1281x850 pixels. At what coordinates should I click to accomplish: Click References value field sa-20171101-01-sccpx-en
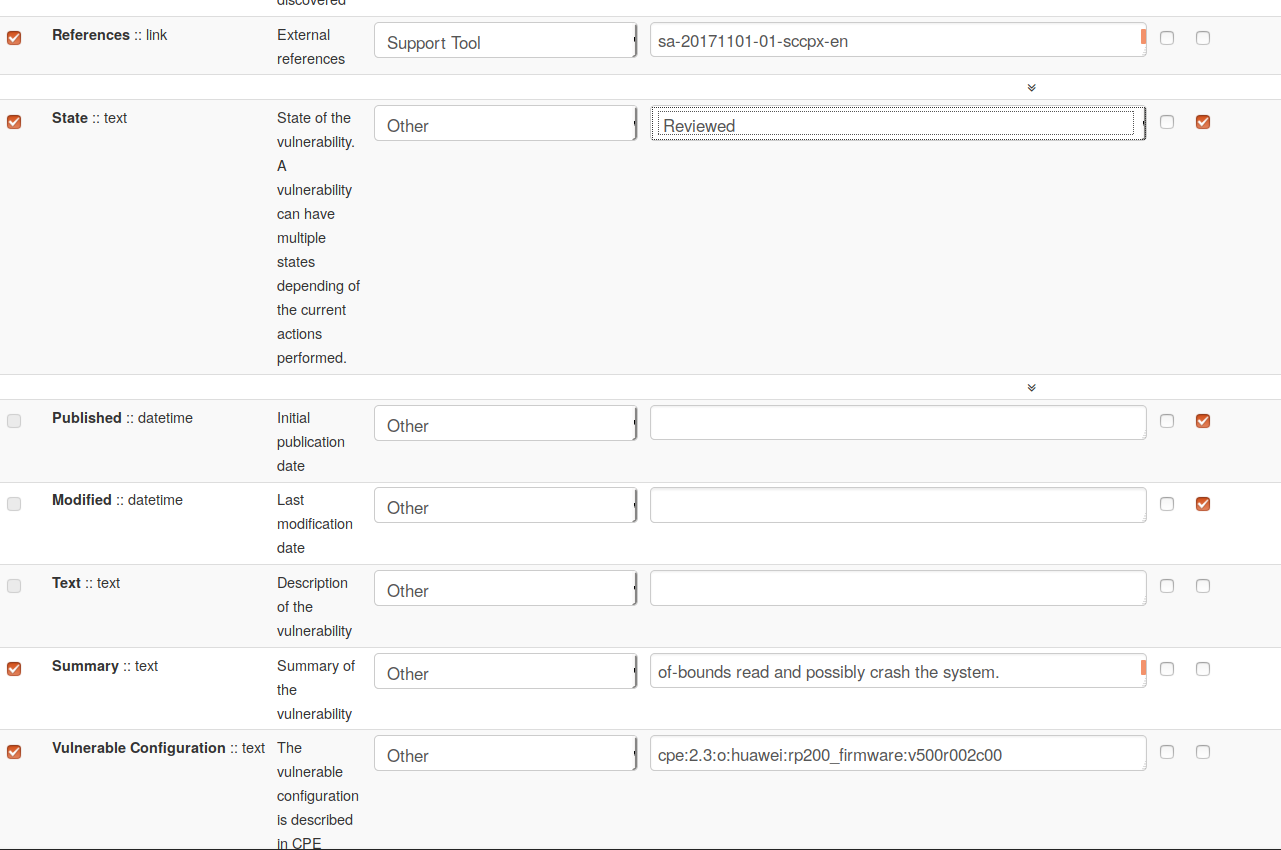pos(897,41)
